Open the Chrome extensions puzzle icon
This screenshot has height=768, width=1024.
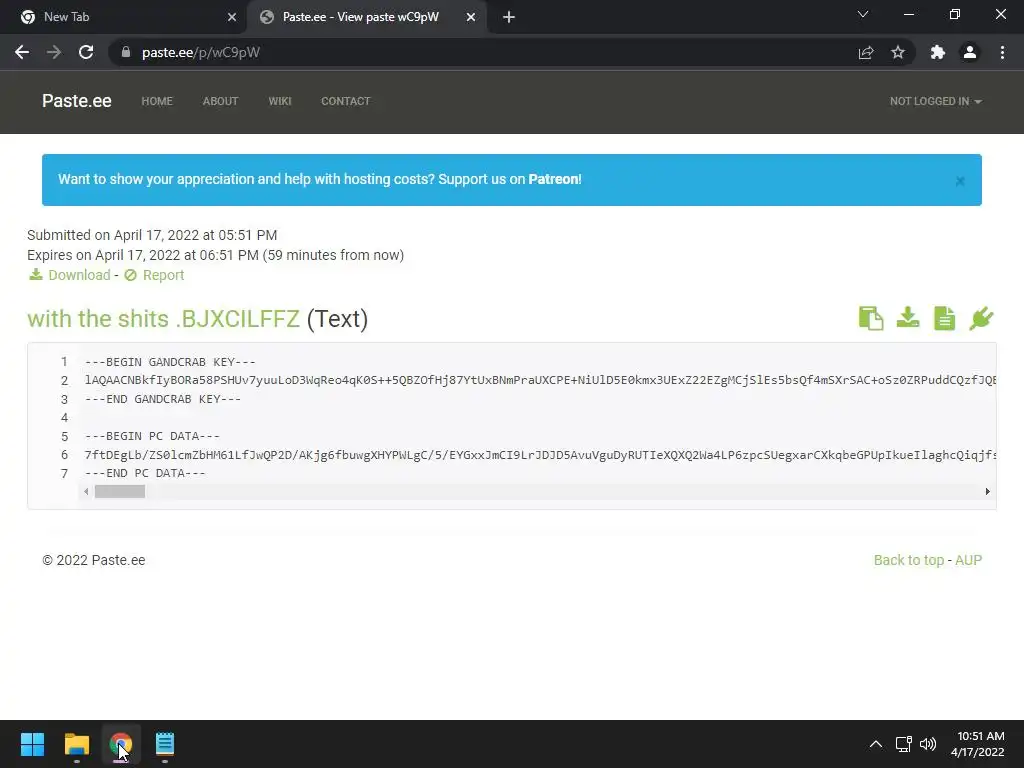point(938,52)
